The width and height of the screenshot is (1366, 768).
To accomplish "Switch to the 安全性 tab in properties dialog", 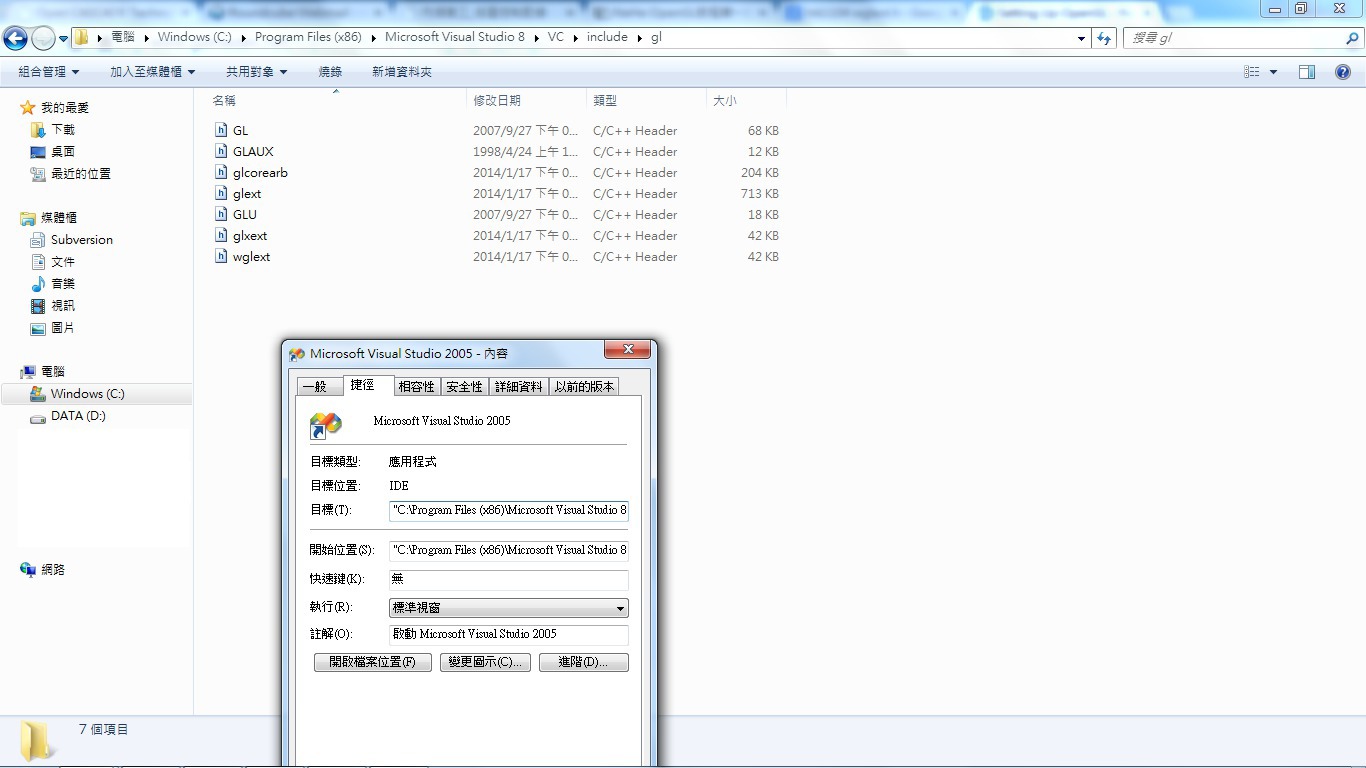I will pyautogui.click(x=464, y=387).
